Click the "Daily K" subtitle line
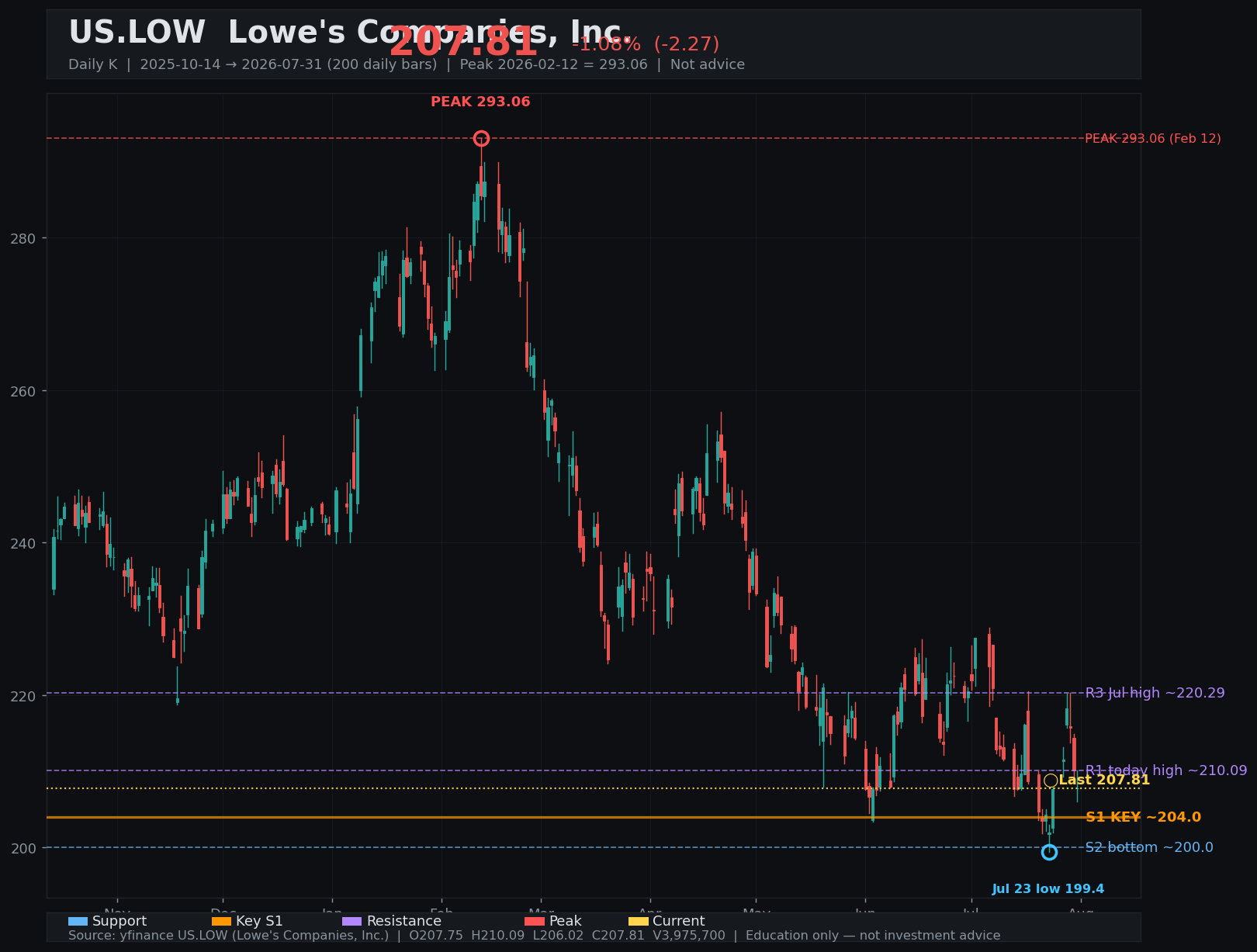This screenshot has height=952, width=1257. (x=407, y=64)
